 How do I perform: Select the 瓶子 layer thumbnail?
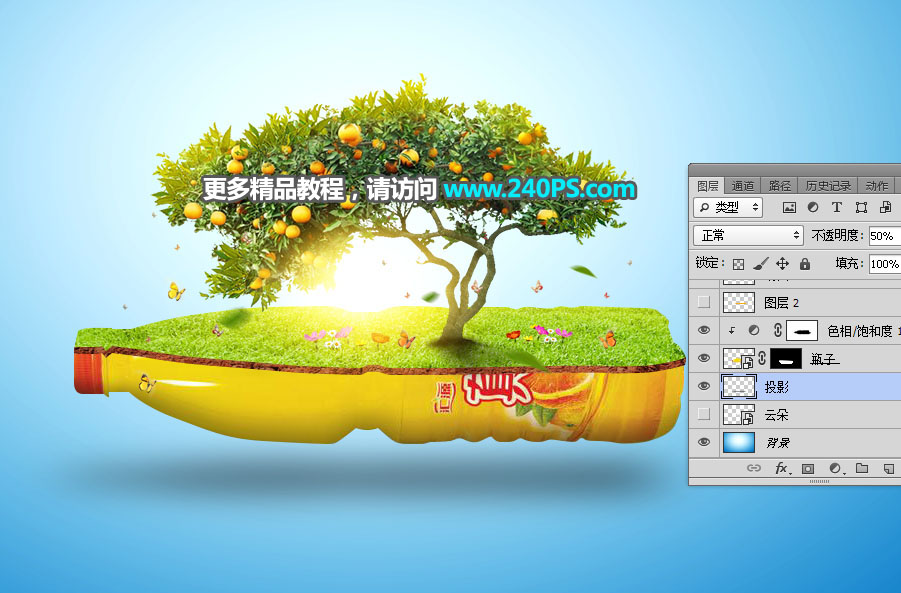coord(738,359)
